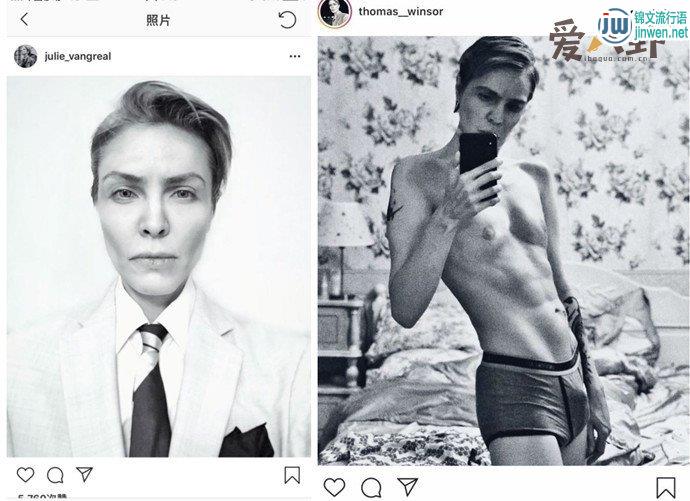
Task: Open thomas__winsor's mirror selfie photo
Action: point(503,251)
